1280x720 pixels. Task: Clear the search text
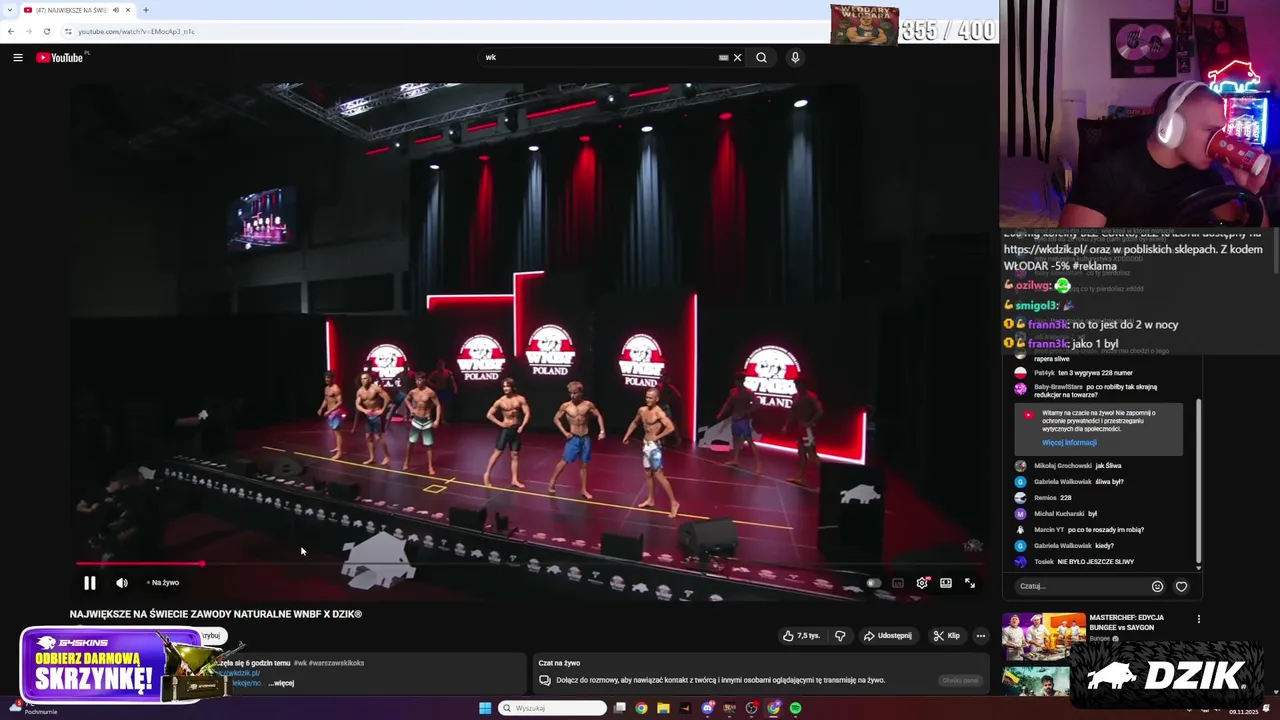[738, 58]
